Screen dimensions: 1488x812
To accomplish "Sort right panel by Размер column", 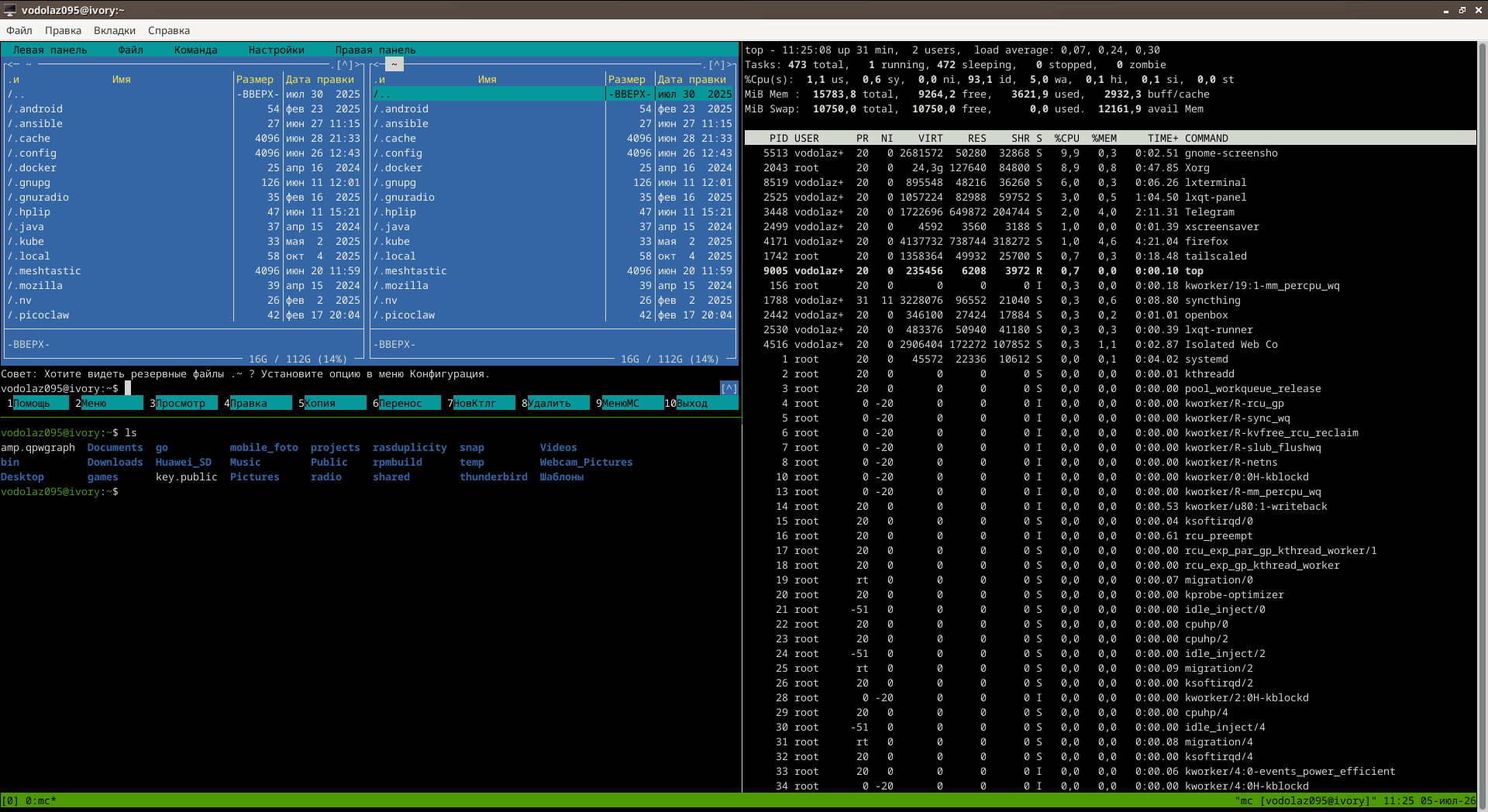I will [x=627, y=80].
